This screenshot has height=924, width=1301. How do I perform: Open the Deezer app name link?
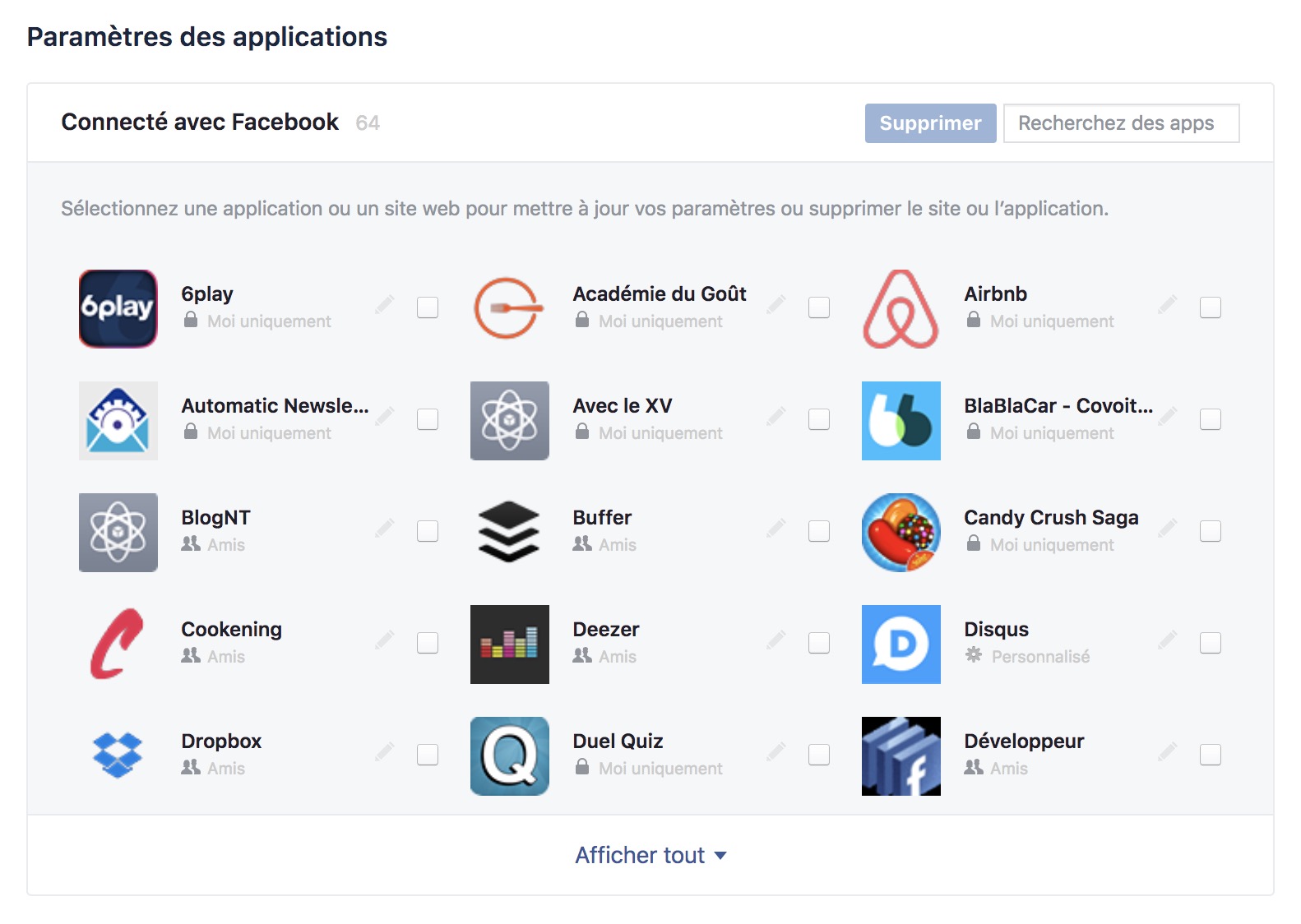(606, 630)
